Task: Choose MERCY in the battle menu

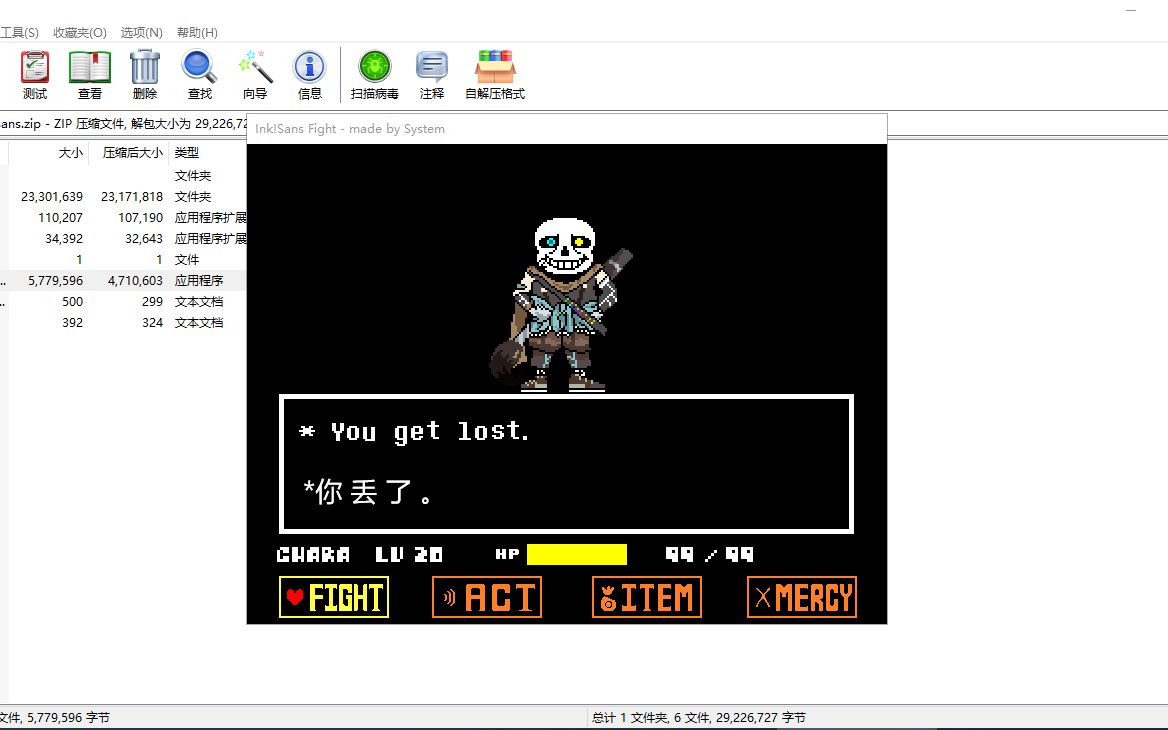Action: 801,597
